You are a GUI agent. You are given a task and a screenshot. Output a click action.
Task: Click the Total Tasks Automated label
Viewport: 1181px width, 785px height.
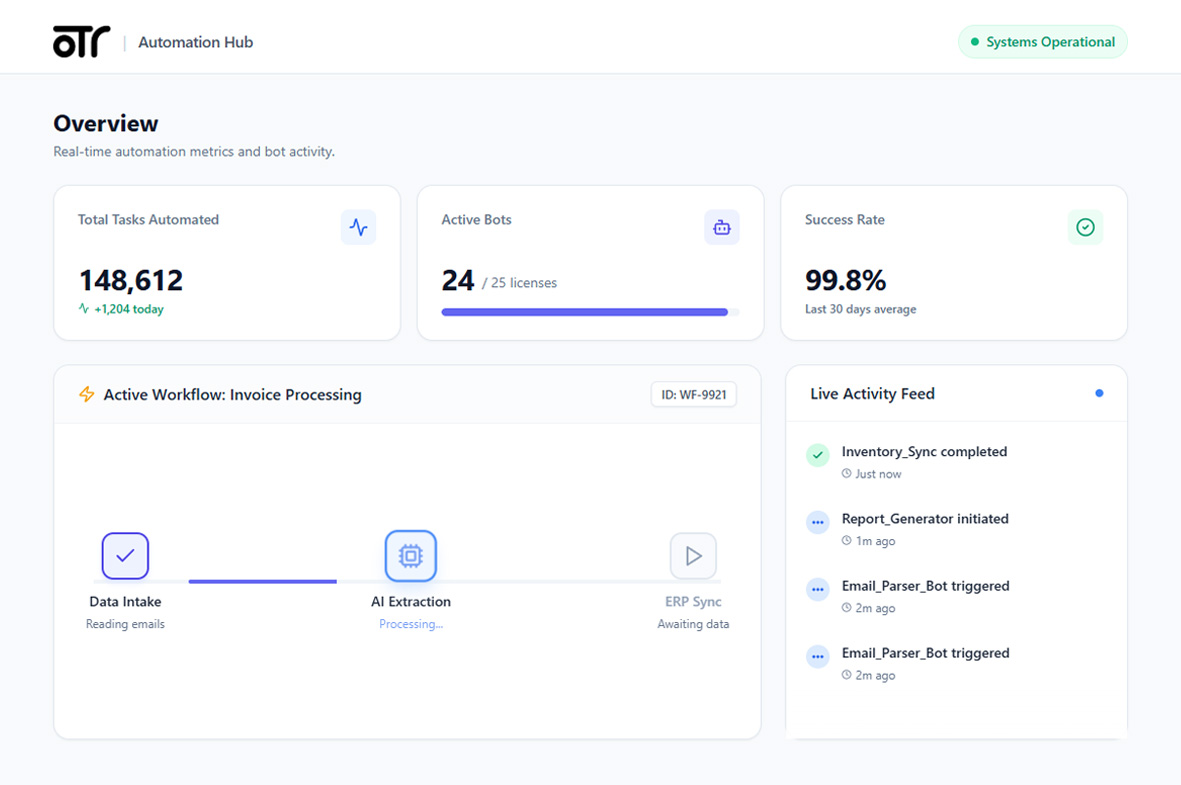click(148, 219)
